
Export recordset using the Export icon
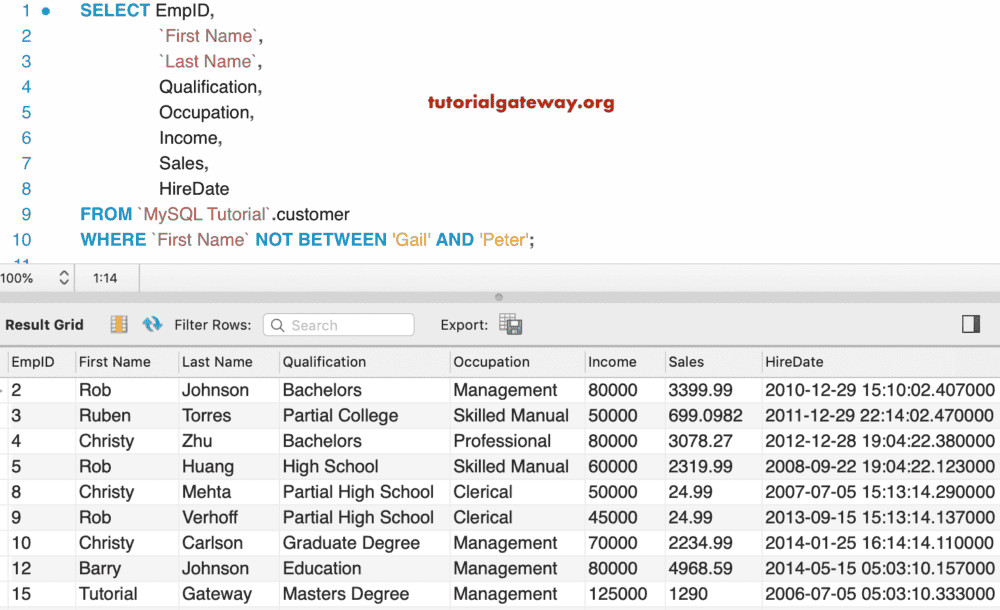[511, 325]
